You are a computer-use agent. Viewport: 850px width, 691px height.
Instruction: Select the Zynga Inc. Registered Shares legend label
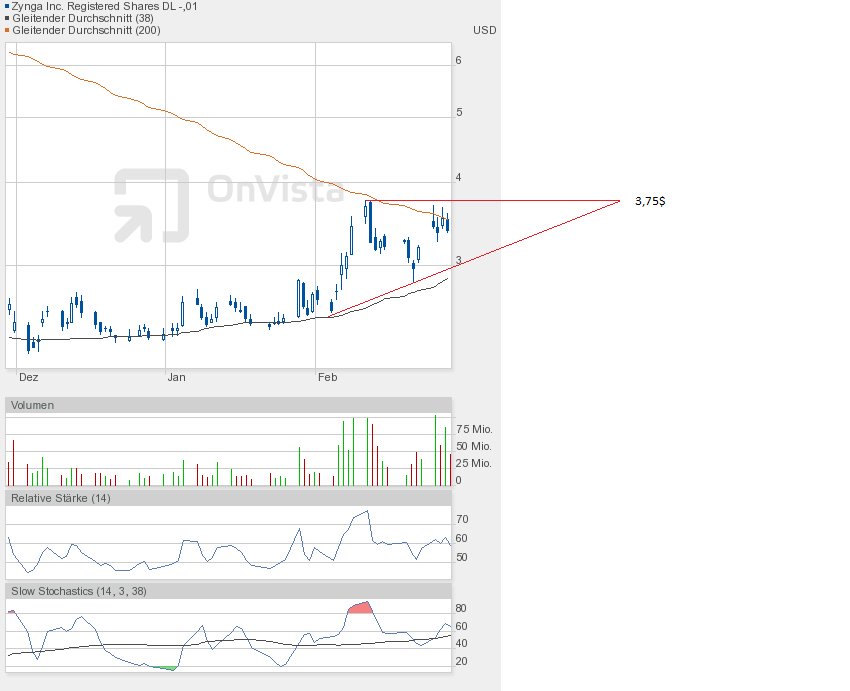click(x=104, y=6)
